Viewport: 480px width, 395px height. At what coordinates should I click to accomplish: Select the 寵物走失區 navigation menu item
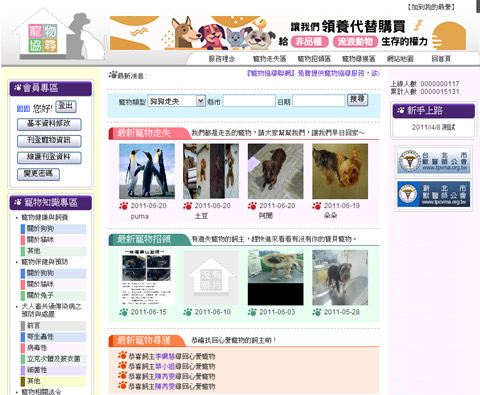[269, 59]
